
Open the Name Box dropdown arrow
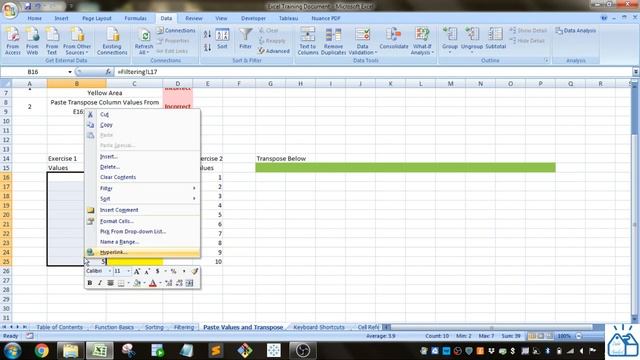[70, 72]
